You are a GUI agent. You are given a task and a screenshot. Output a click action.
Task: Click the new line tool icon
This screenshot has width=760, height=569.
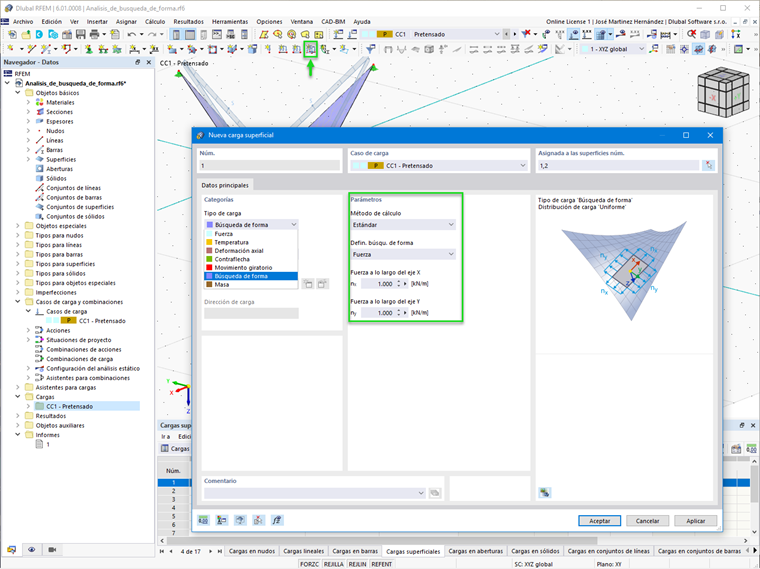32,49
